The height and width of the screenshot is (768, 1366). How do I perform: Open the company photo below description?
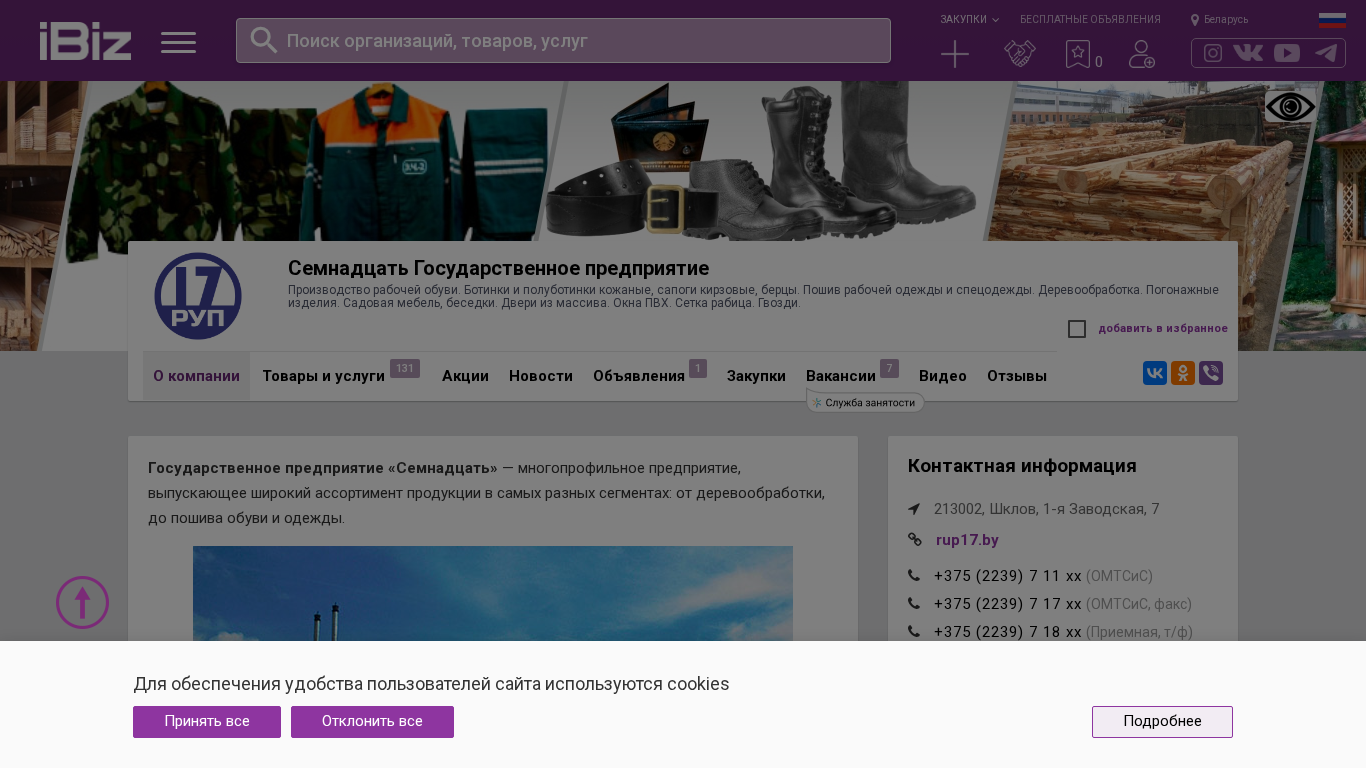tap(493, 594)
